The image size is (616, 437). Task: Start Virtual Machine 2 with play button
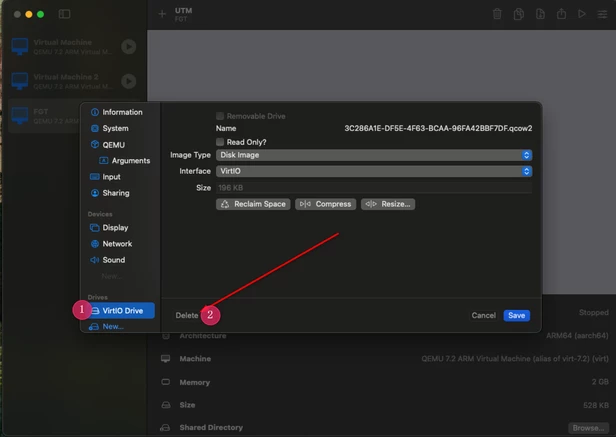click(x=128, y=81)
